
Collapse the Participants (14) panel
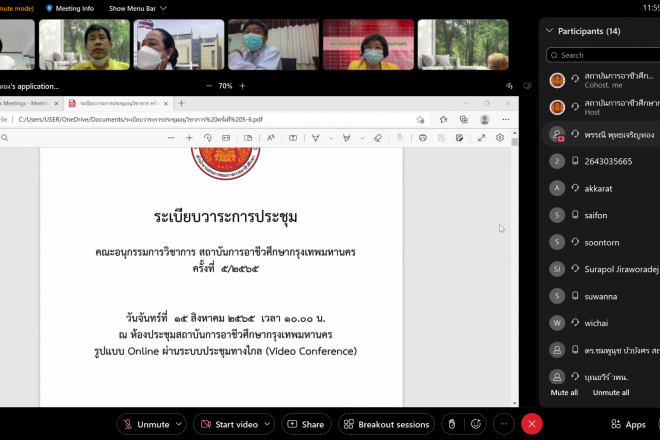click(549, 31)
